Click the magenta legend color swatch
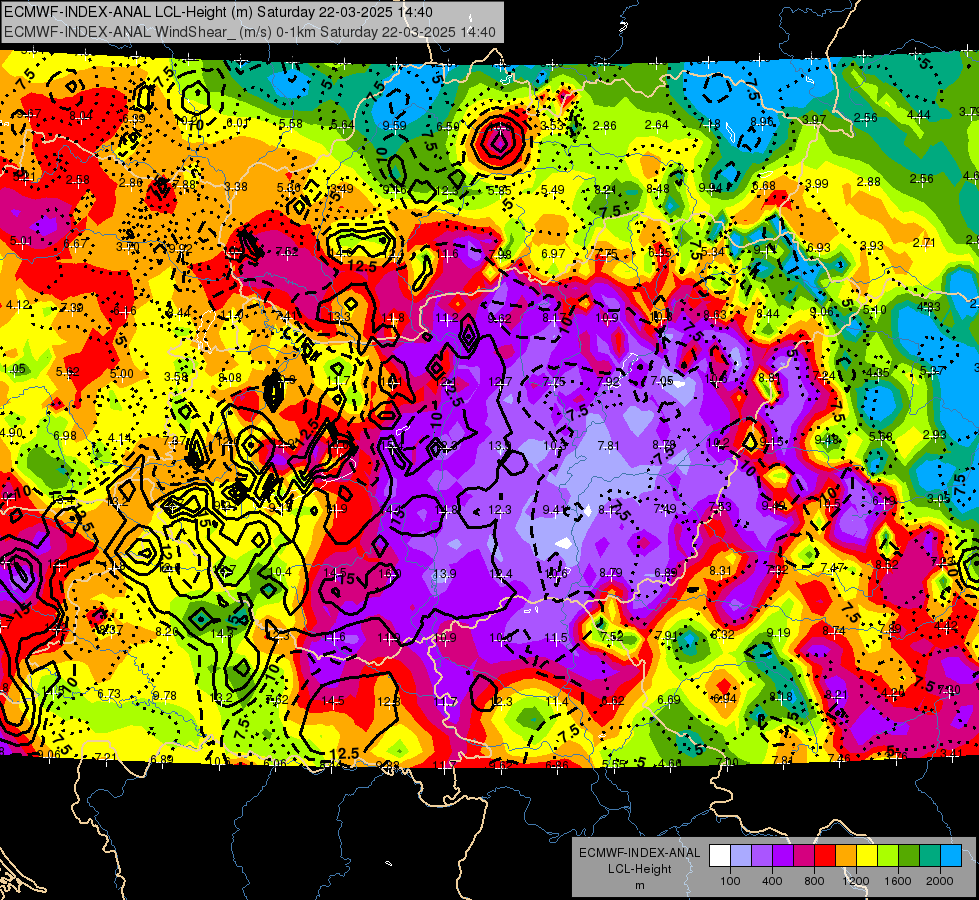The height and width of the screenshot is (900, 979). click(804, 856)
